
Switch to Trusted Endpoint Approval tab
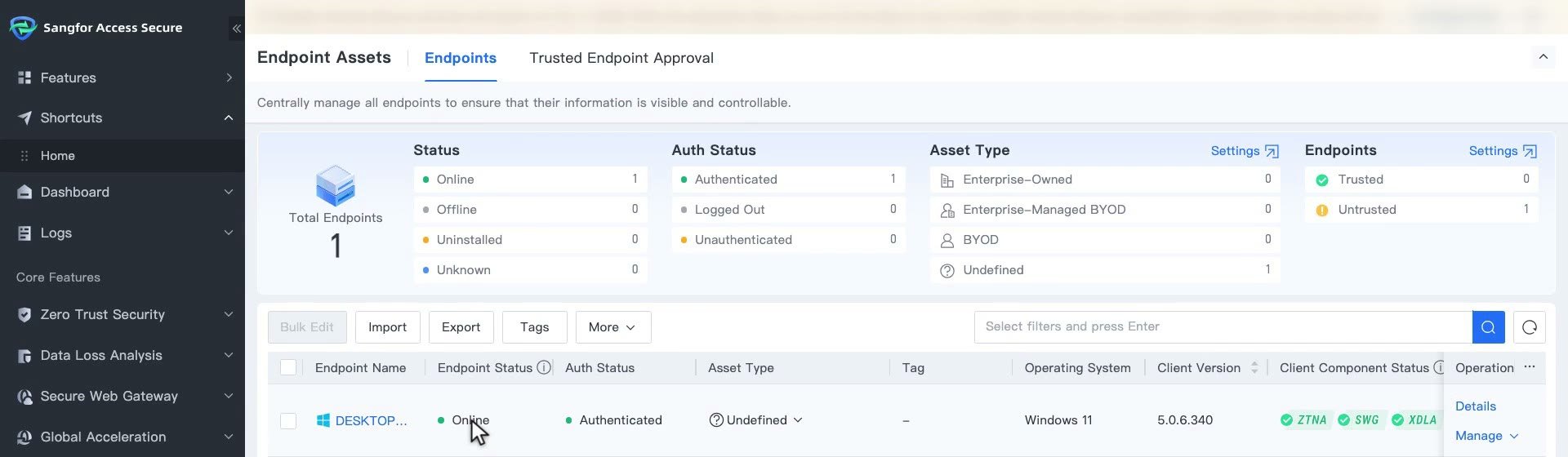coord(621,58)
